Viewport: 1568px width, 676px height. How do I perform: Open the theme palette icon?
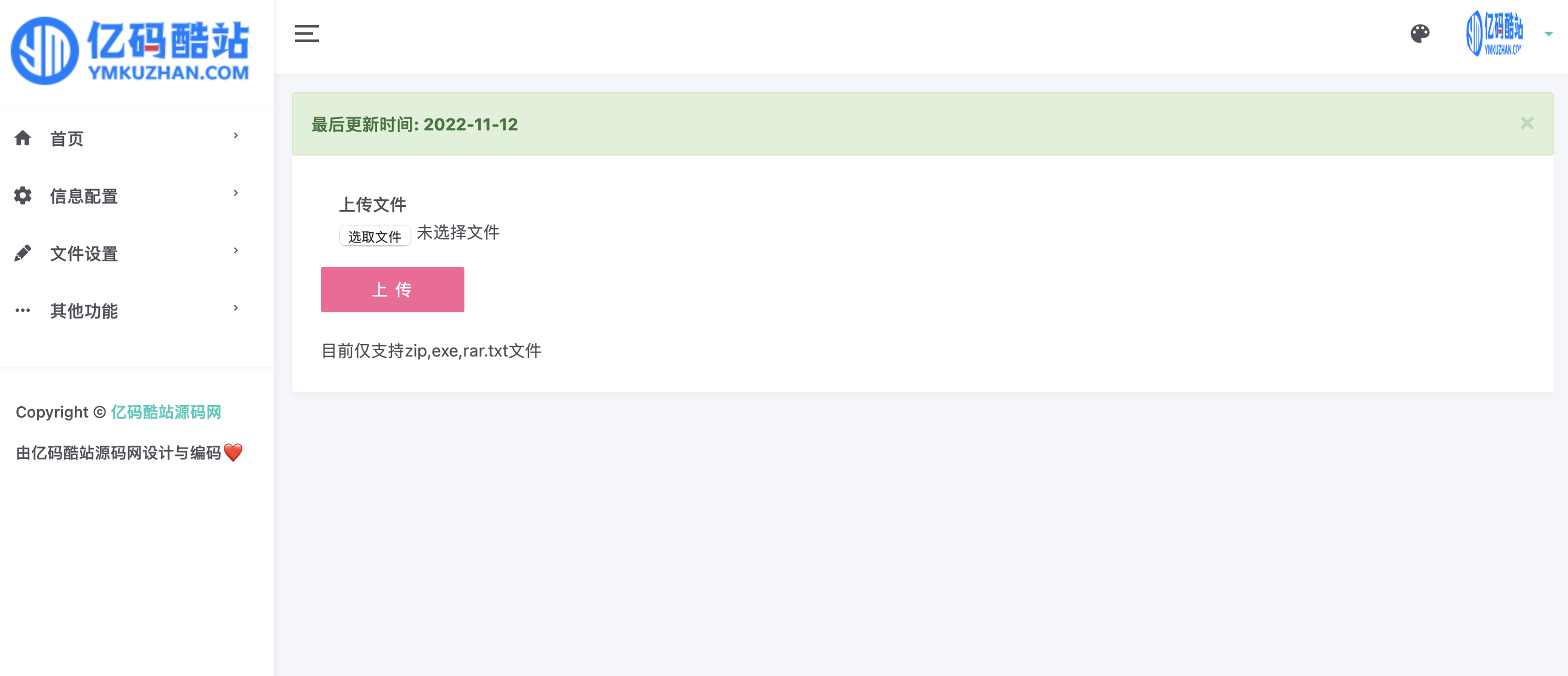1420,34
